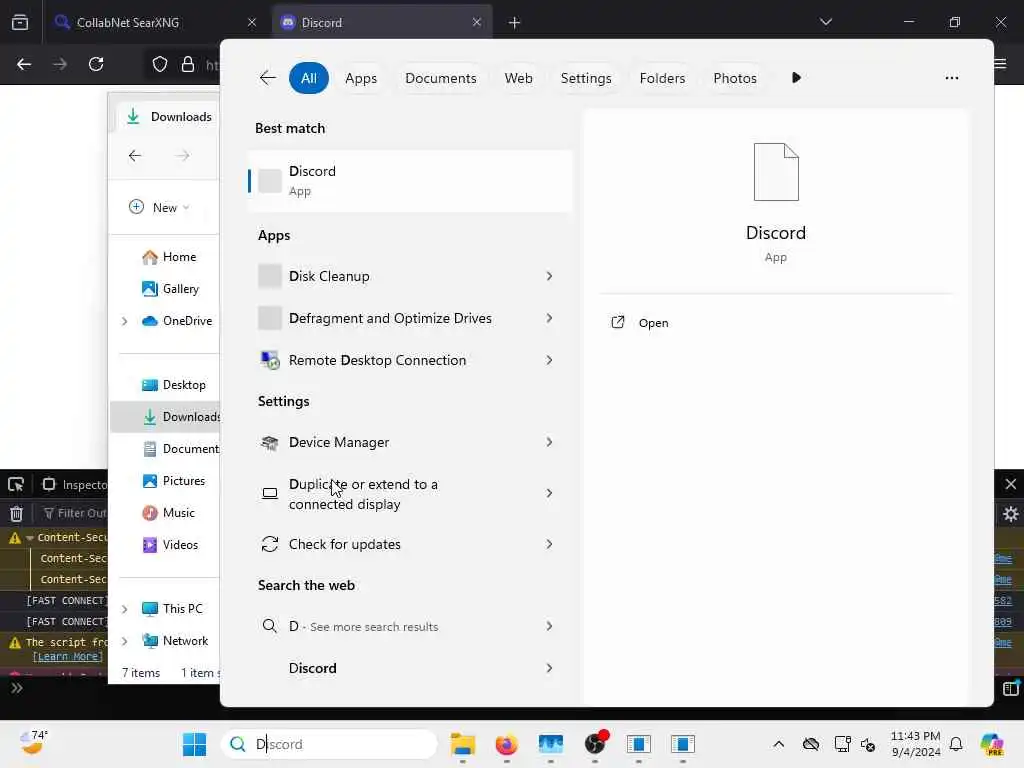Click Device Manager settings icon
Screen dimensions: 1024x768
(270, 442)
